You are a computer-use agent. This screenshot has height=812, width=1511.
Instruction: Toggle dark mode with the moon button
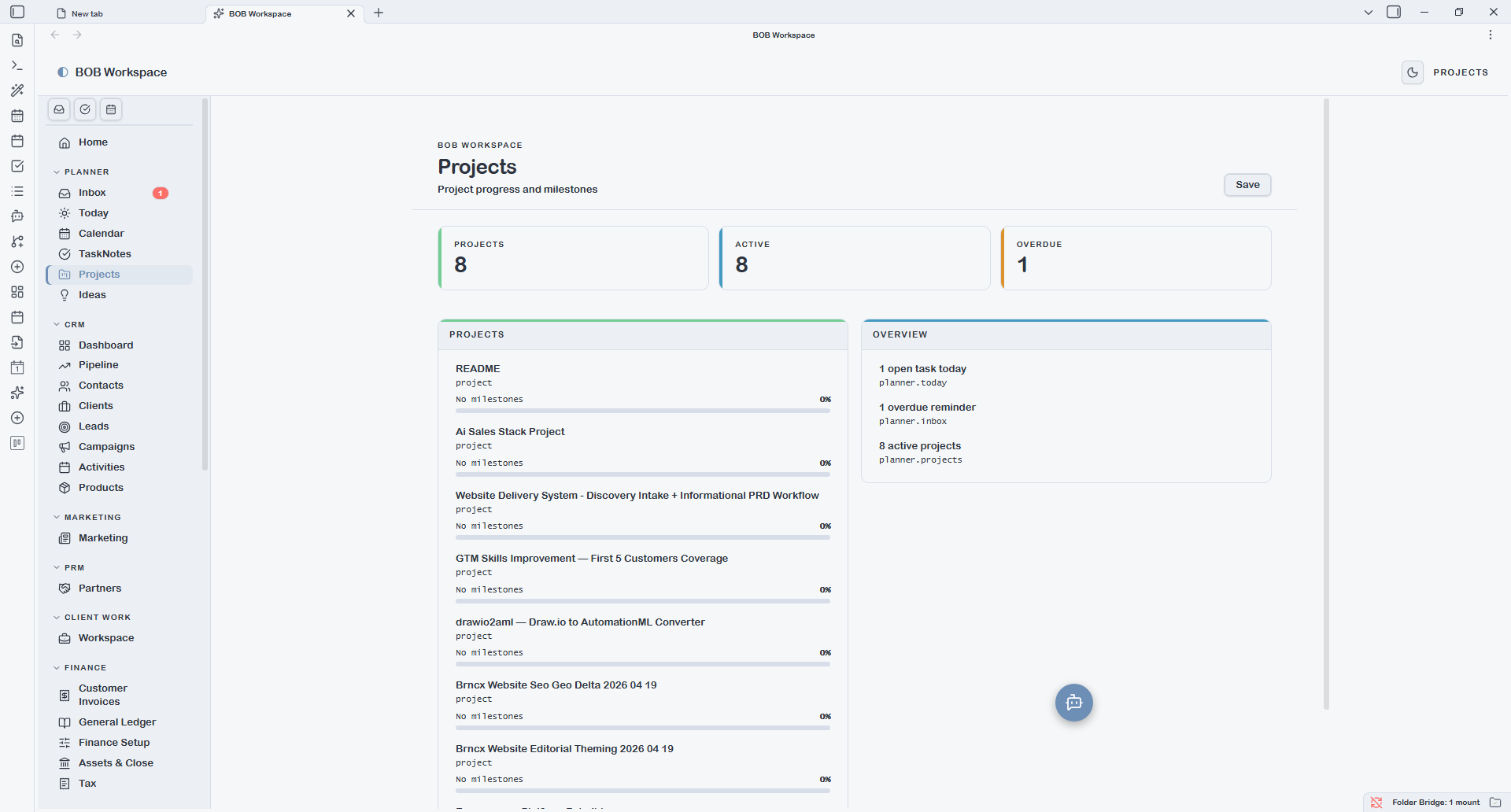(x=1413, y=72)
